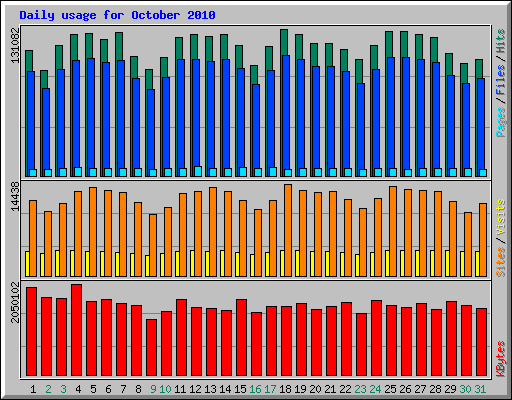512x400 pixels.
Task: Click weekend day label 16
Action: pyautogui.click(x=255, y=389)
